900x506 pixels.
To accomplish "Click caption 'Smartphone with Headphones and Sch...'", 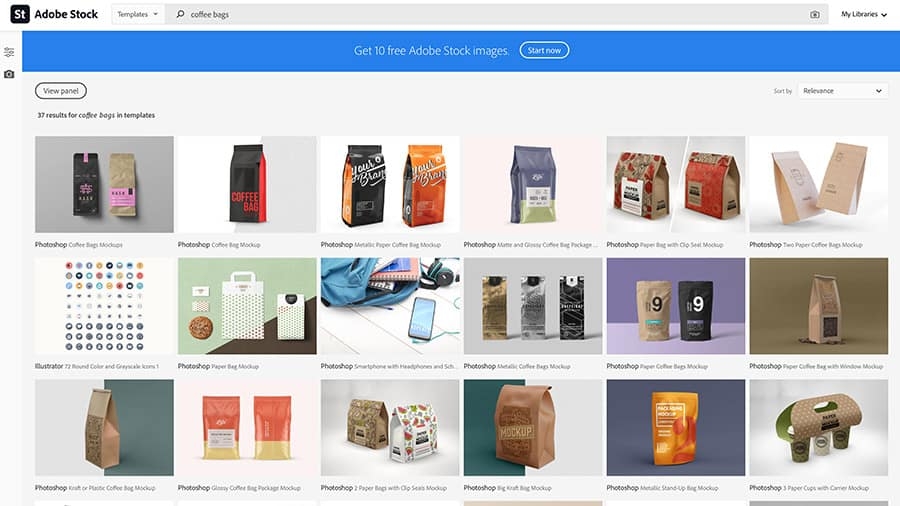I will tap(405, 366).
